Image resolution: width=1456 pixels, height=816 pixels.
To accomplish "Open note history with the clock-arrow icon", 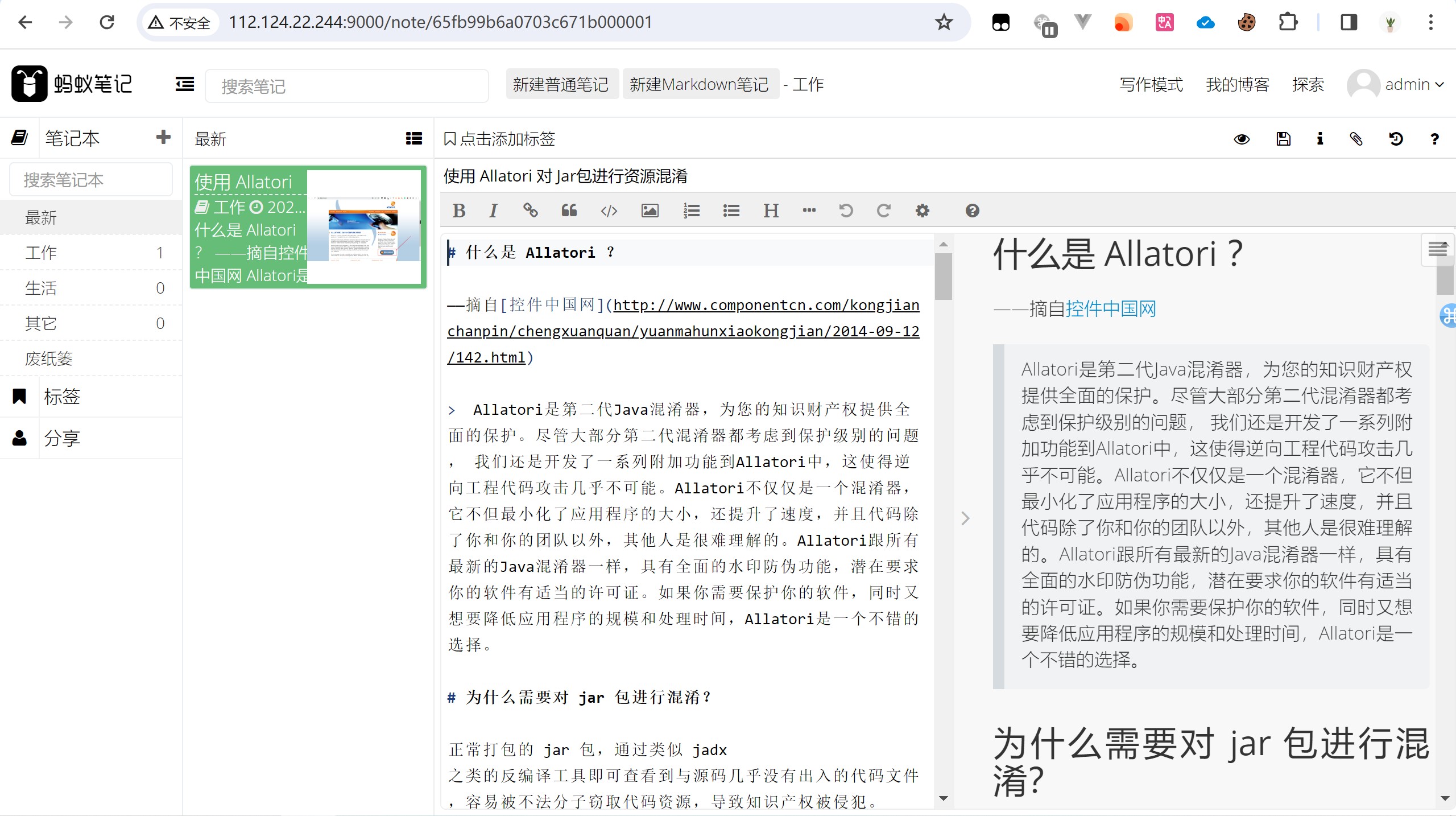I will 1396,139.
